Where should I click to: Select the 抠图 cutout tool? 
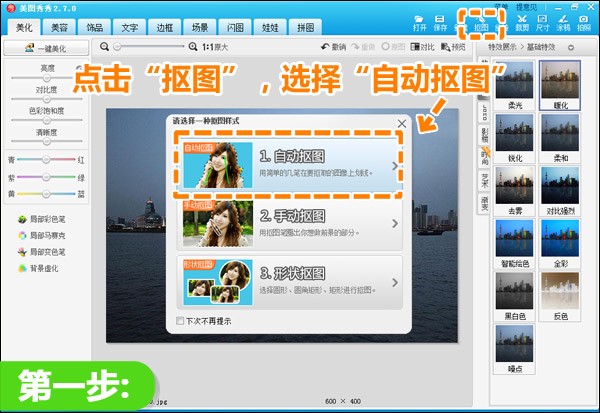pos(482,22)
